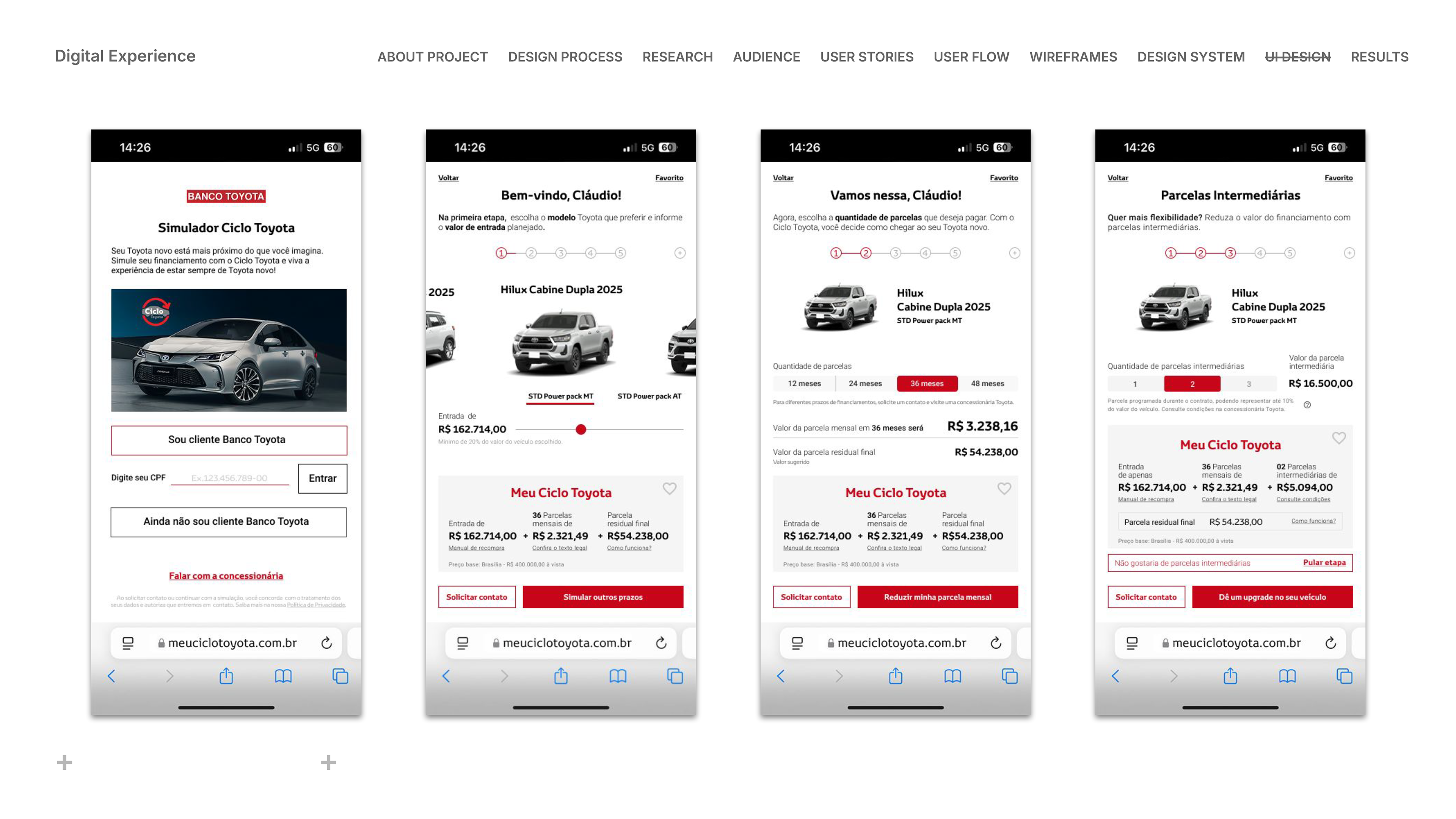Tap the share icon in first phone browser
This screenshot has height=819, width=1456.
tap(226, 675)
